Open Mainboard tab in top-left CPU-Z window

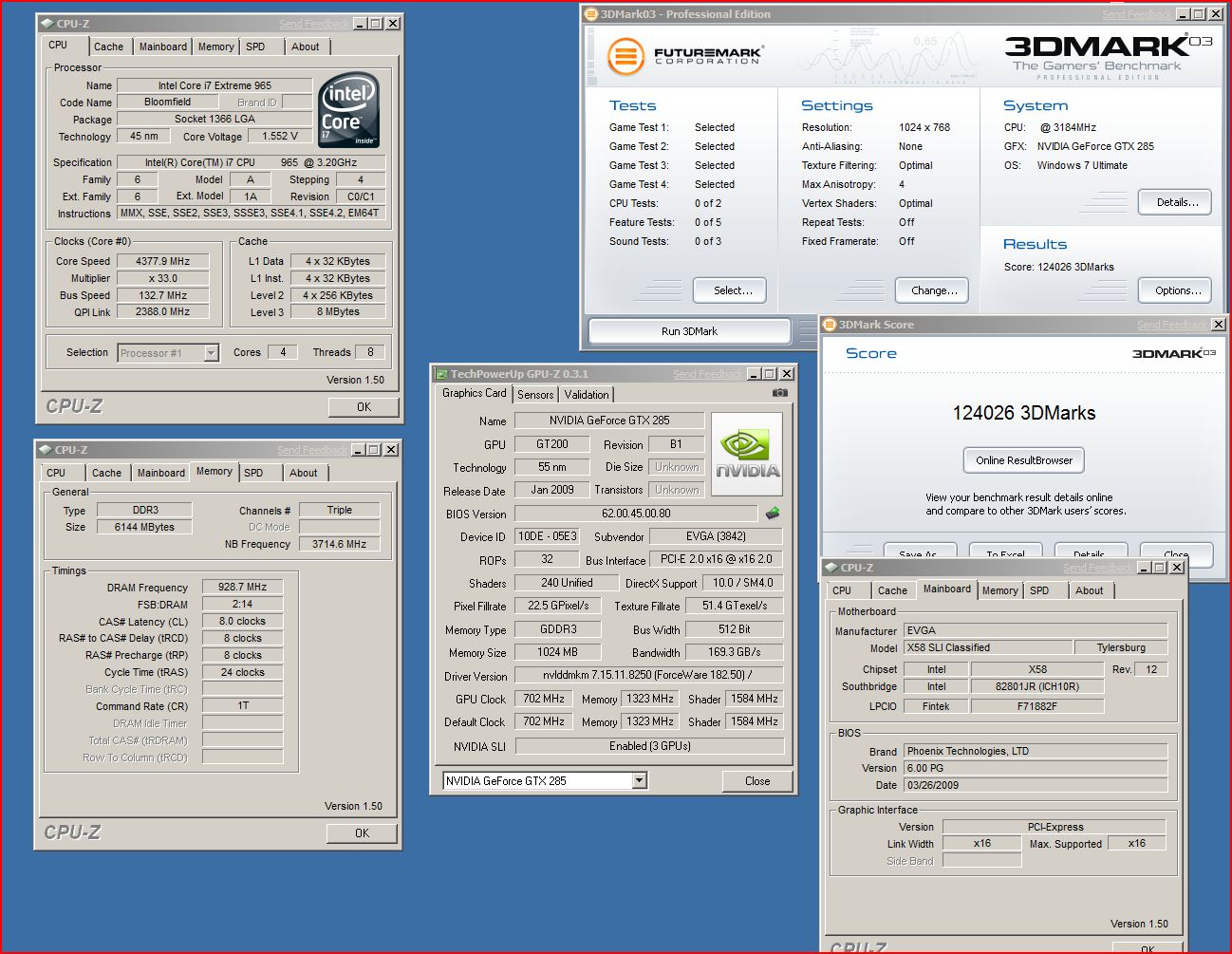163,47
